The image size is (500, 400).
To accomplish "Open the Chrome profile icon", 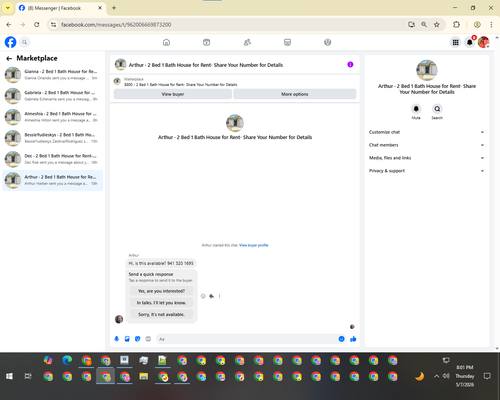I will [477, 25].
